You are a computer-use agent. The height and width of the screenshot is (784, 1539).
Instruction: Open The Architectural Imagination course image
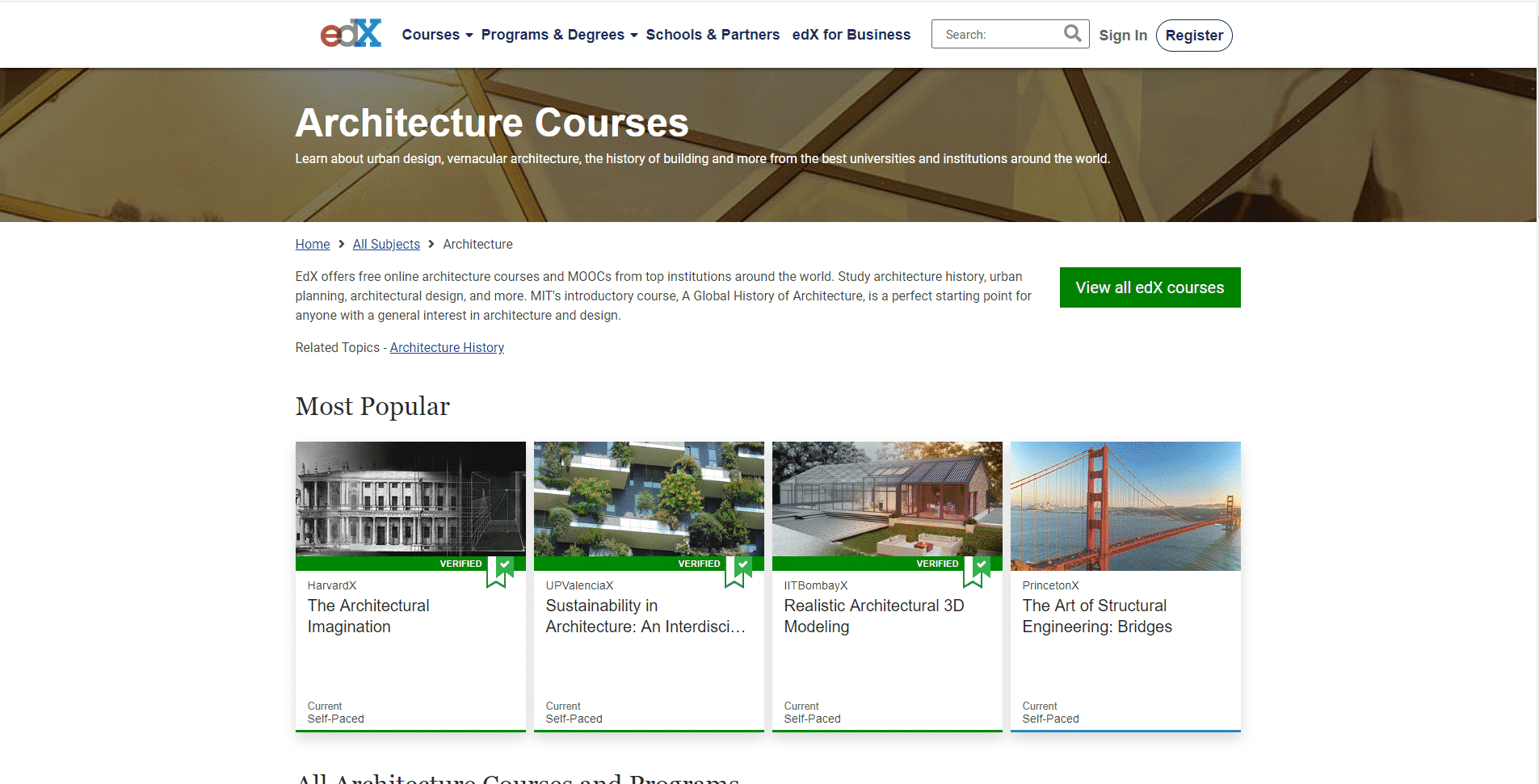410,498
